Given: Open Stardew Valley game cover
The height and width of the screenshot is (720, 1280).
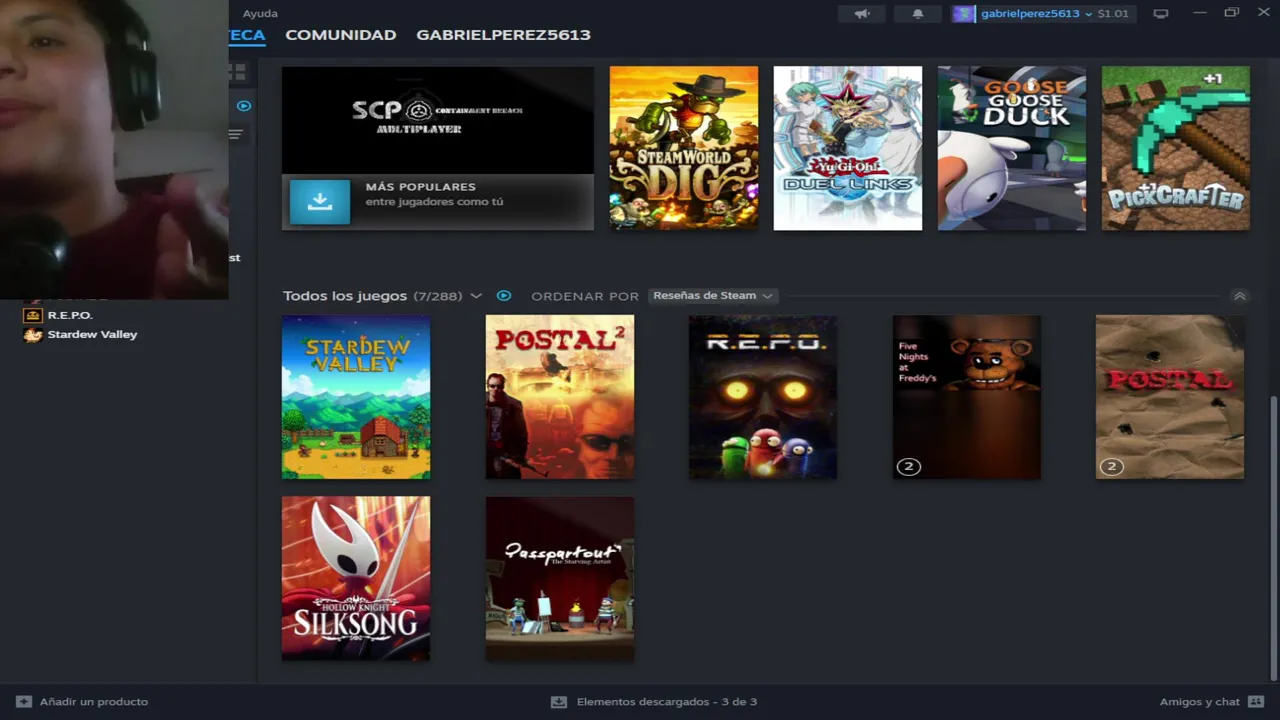Looking at the screenshot, I should click(x=356, y=397).
